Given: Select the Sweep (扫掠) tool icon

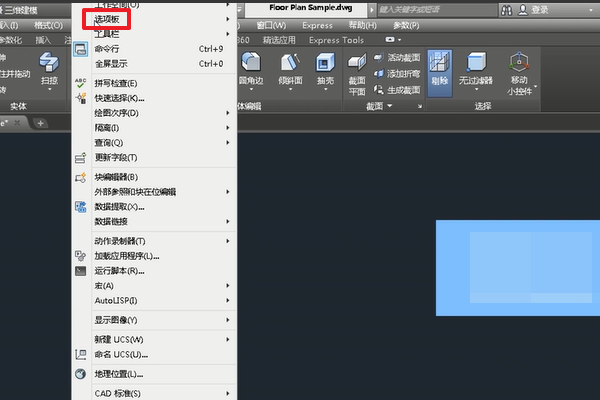Looking at the screenshot, I should (49, 62).
